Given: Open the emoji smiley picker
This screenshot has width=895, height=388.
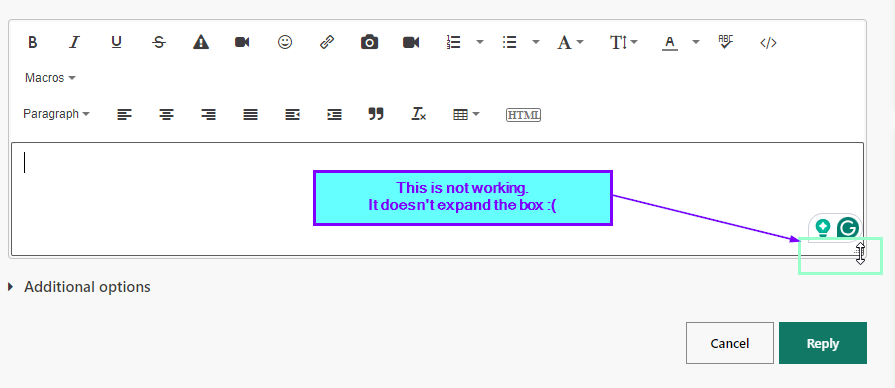Looking at the screenshot, I should click(285, 42).
